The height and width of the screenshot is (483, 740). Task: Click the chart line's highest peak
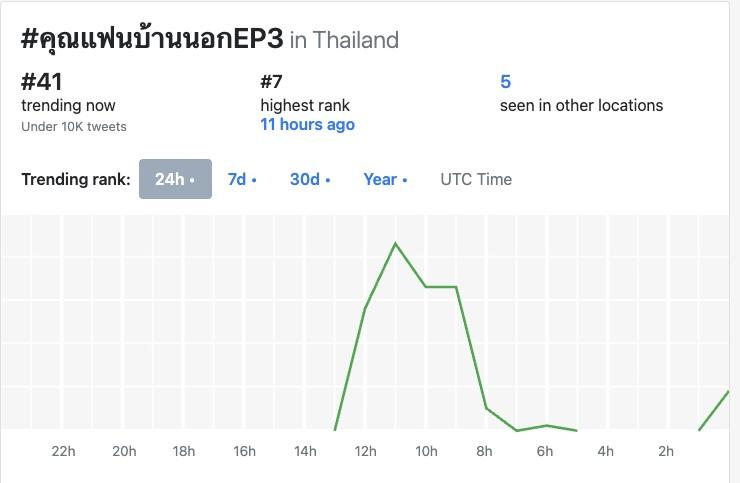click(396, 243)
